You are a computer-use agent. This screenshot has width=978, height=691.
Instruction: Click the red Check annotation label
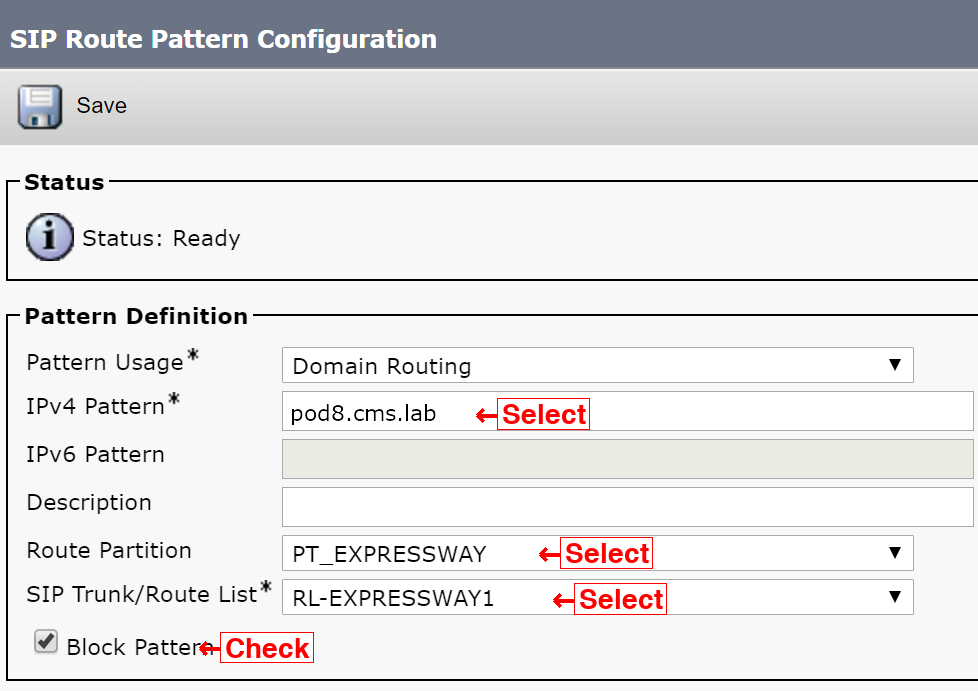tap(267, 648)
